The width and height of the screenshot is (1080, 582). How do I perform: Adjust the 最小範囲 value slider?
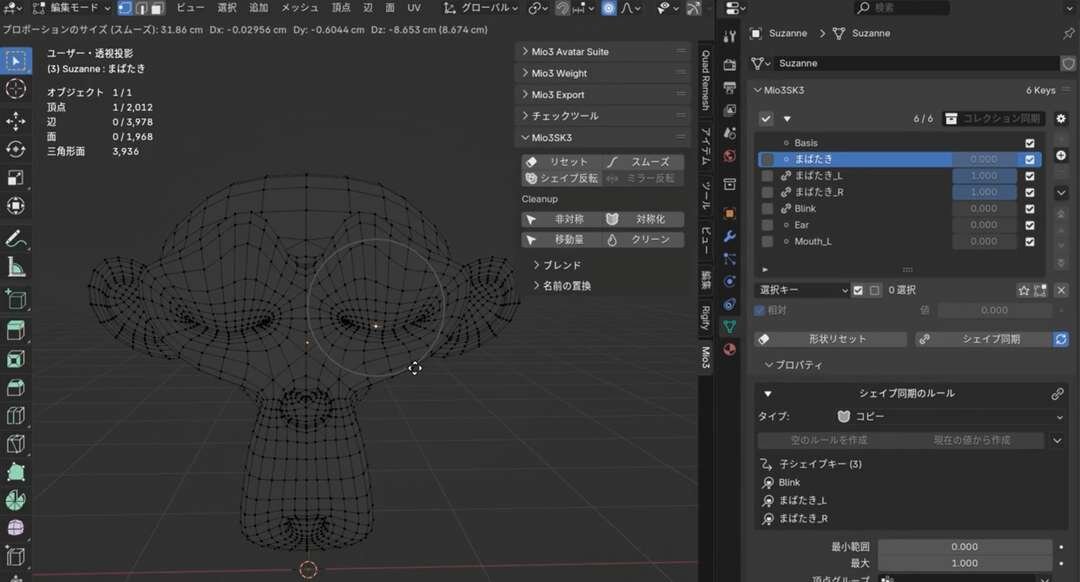tap(964, 547)
